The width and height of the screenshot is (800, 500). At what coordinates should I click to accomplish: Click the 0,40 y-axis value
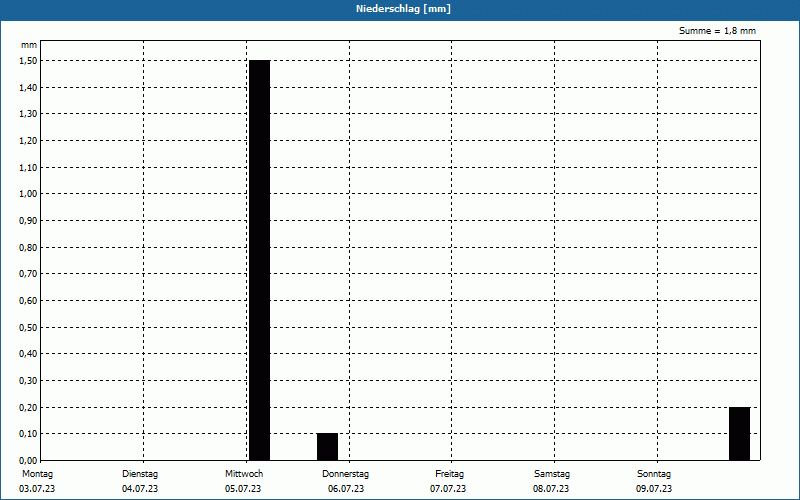(x=28, y=354)
